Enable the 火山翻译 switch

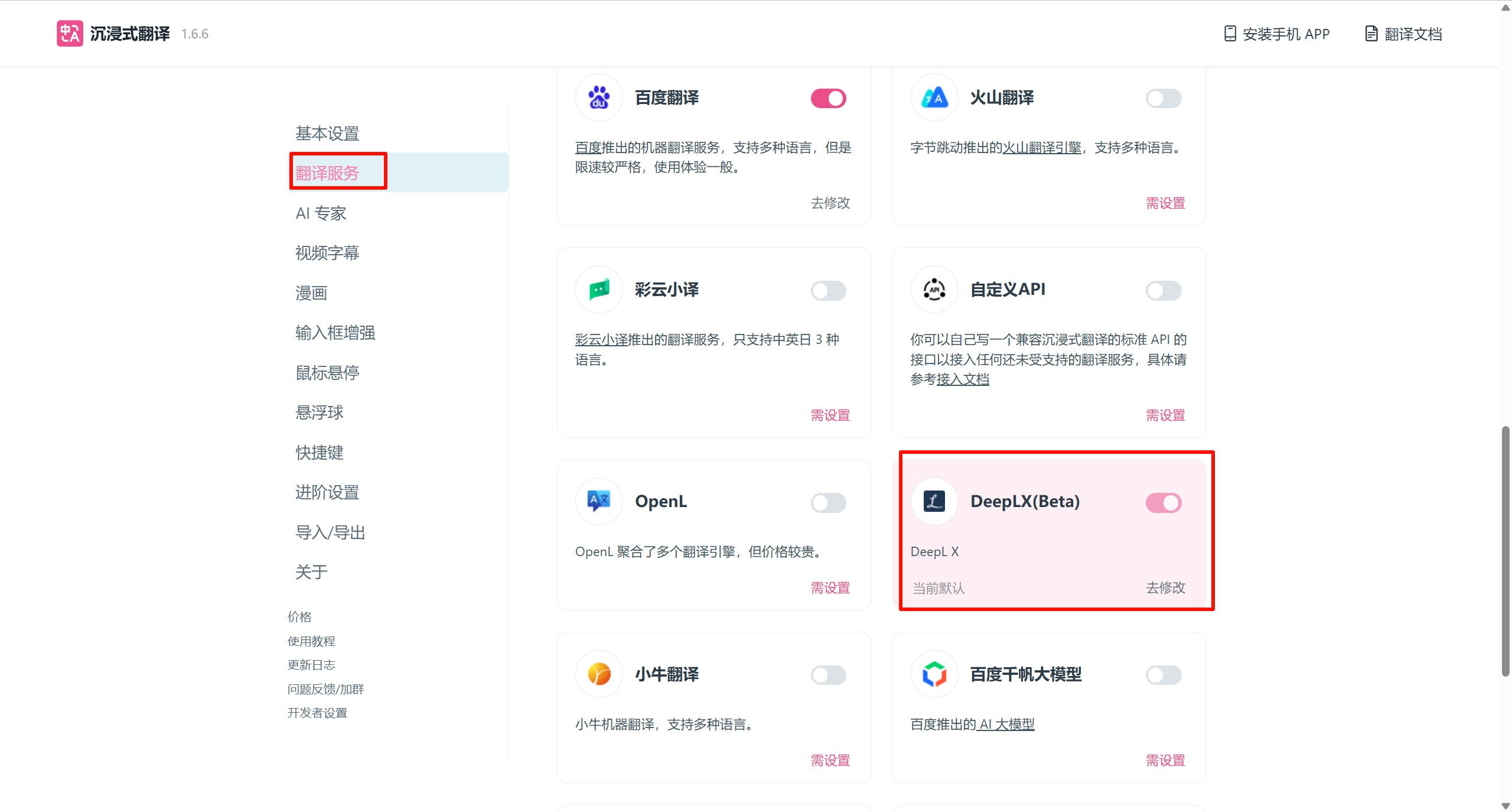coord(1164,99)
